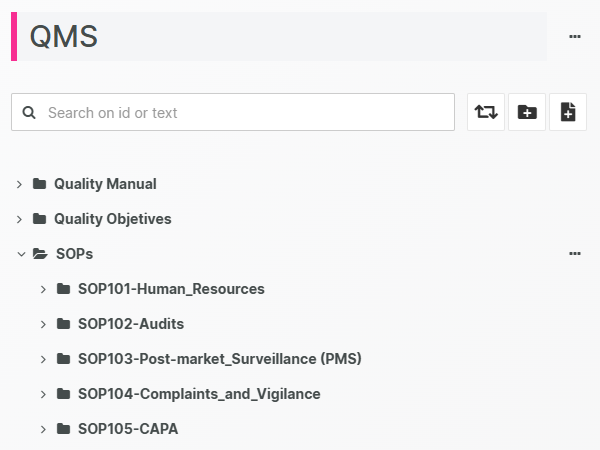Select SOP104-Complaints_and_Vigilance folder
Image resolution: width=600 pixels, height=450 pixels.
click(x=199, y=394)
